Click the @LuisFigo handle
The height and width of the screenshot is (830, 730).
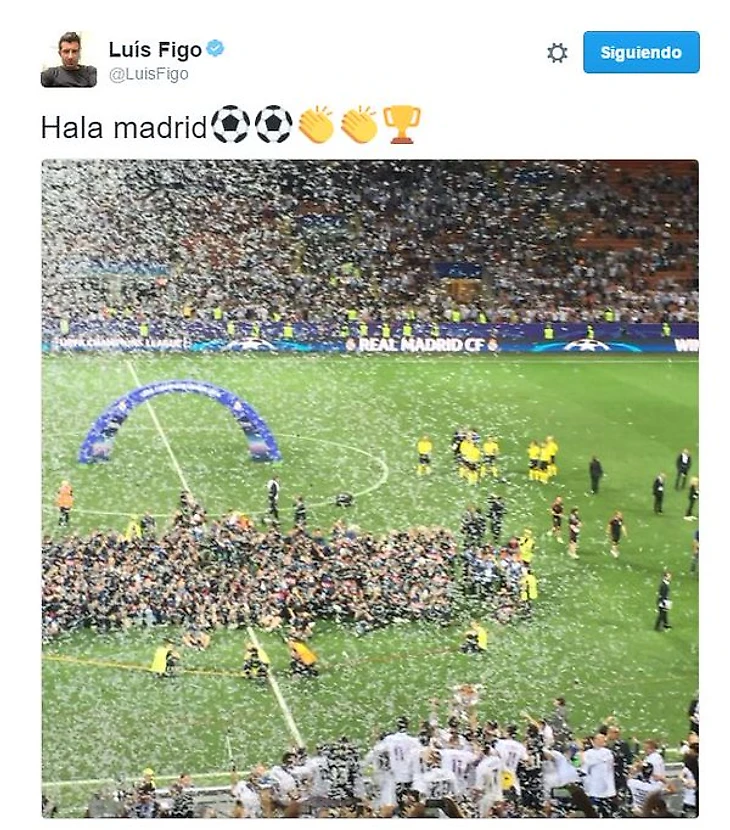148,74
